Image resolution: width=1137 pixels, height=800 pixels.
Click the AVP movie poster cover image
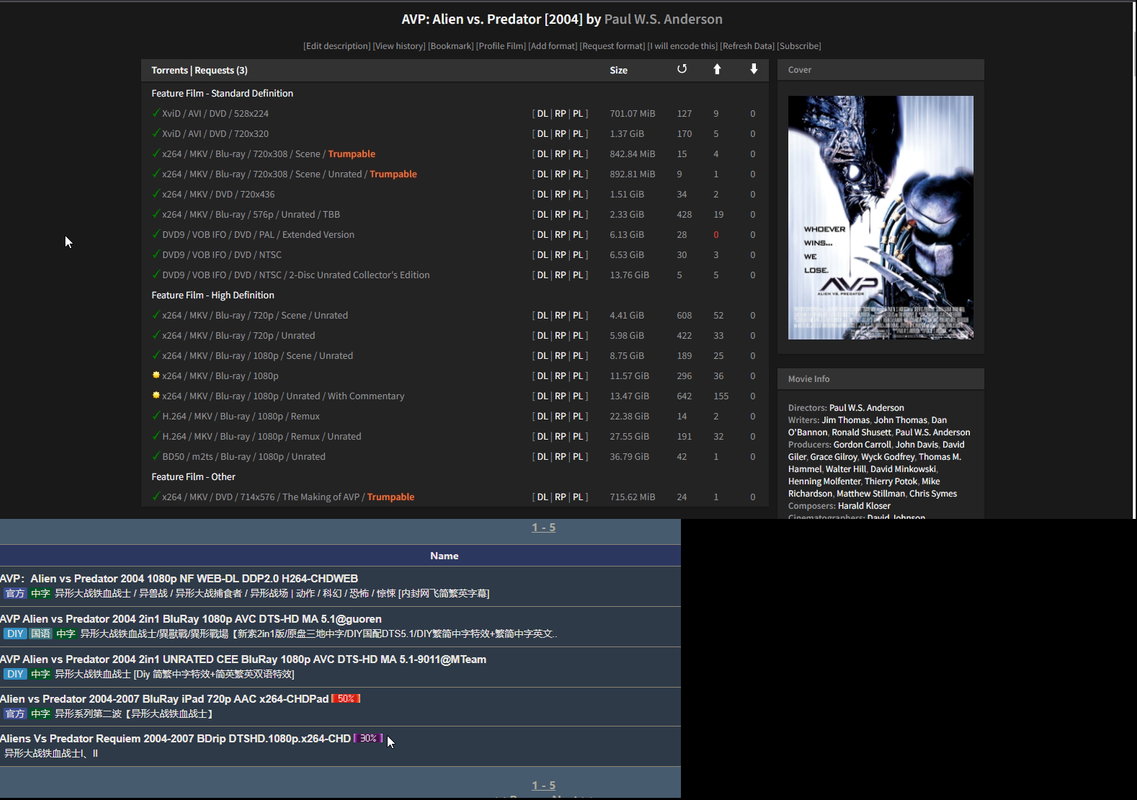[x=880, y=217]
